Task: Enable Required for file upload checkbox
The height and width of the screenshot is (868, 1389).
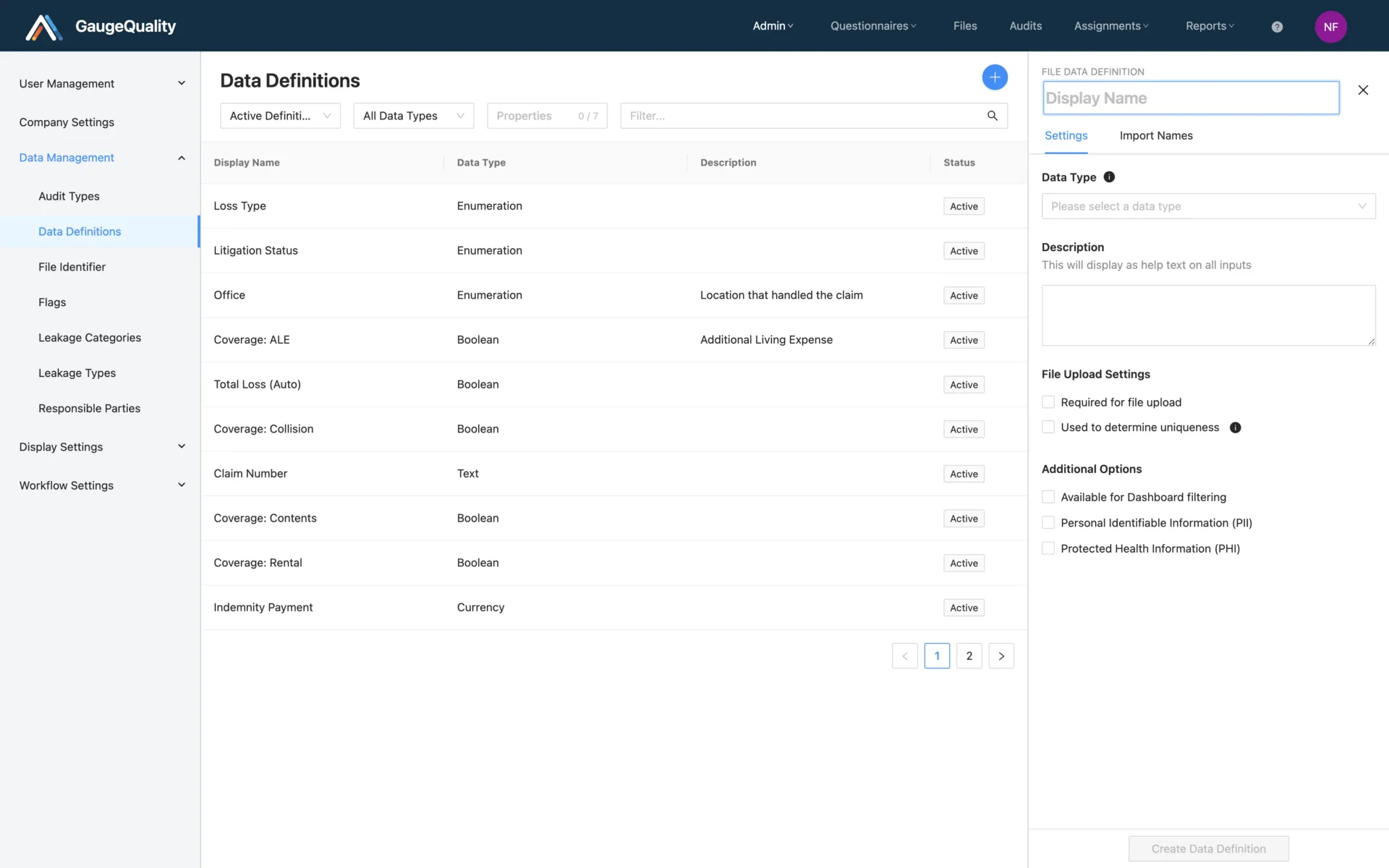Action: click(x=1048, y=402)
